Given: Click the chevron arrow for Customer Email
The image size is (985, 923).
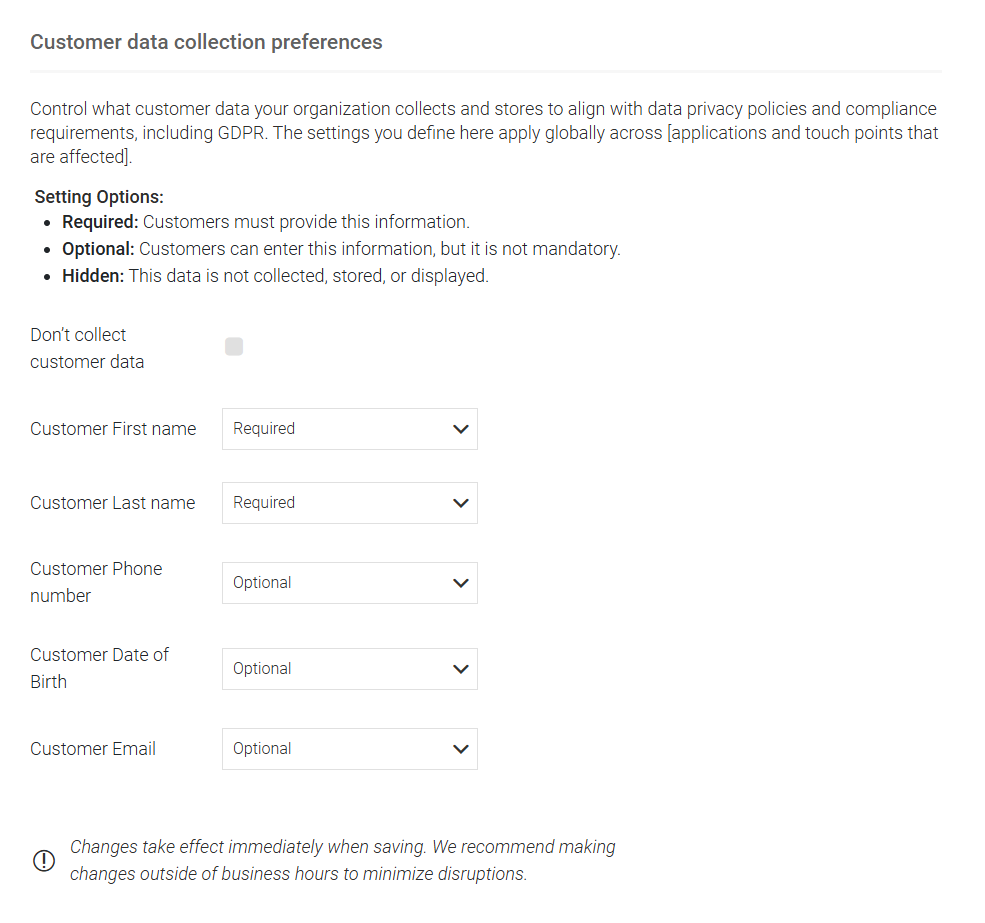Looking at the screenshot, I should (460, 749).
